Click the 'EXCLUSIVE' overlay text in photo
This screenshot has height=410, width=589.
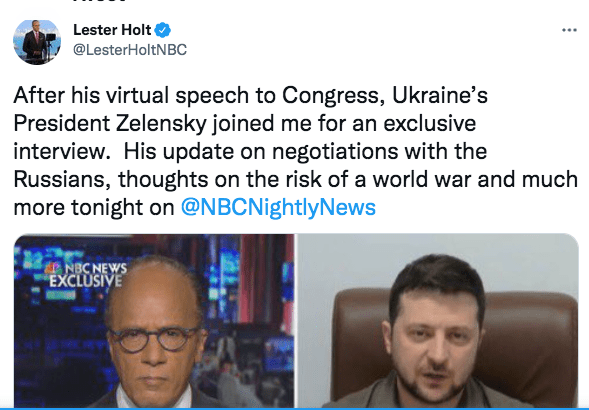[86, 281]
